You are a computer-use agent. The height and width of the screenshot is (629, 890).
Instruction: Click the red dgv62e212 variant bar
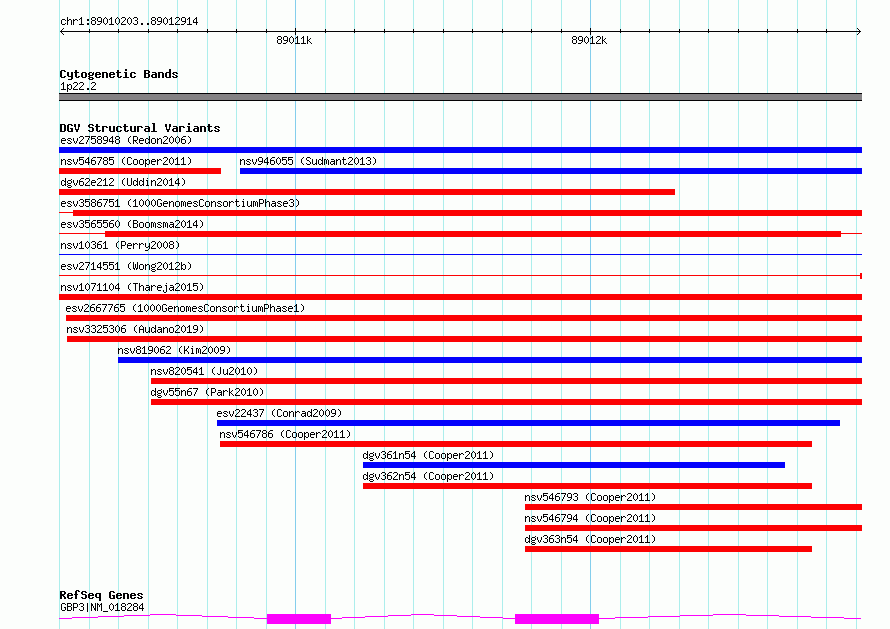point(367,192)
